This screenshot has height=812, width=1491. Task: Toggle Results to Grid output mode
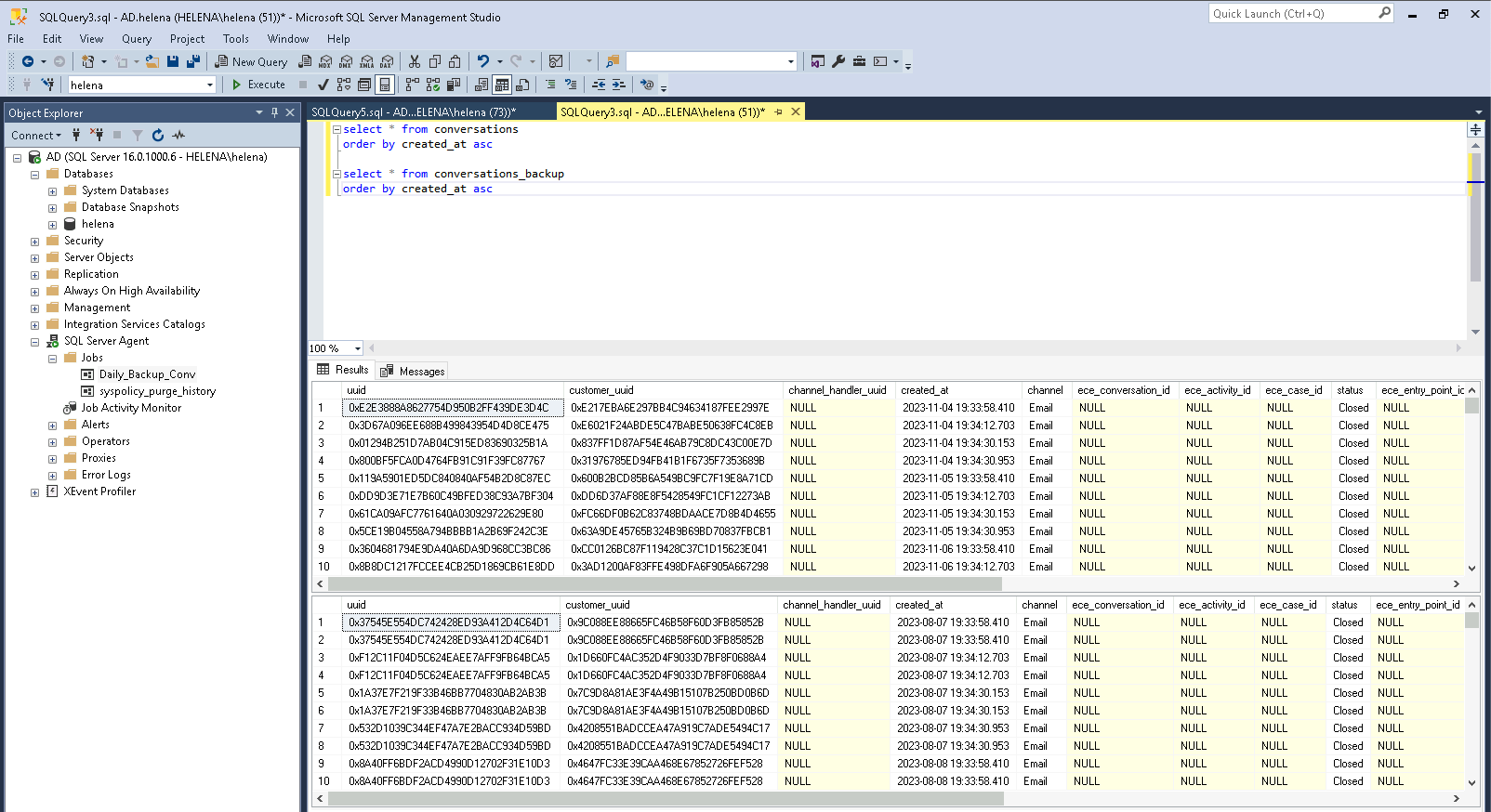tap(502, 85)
